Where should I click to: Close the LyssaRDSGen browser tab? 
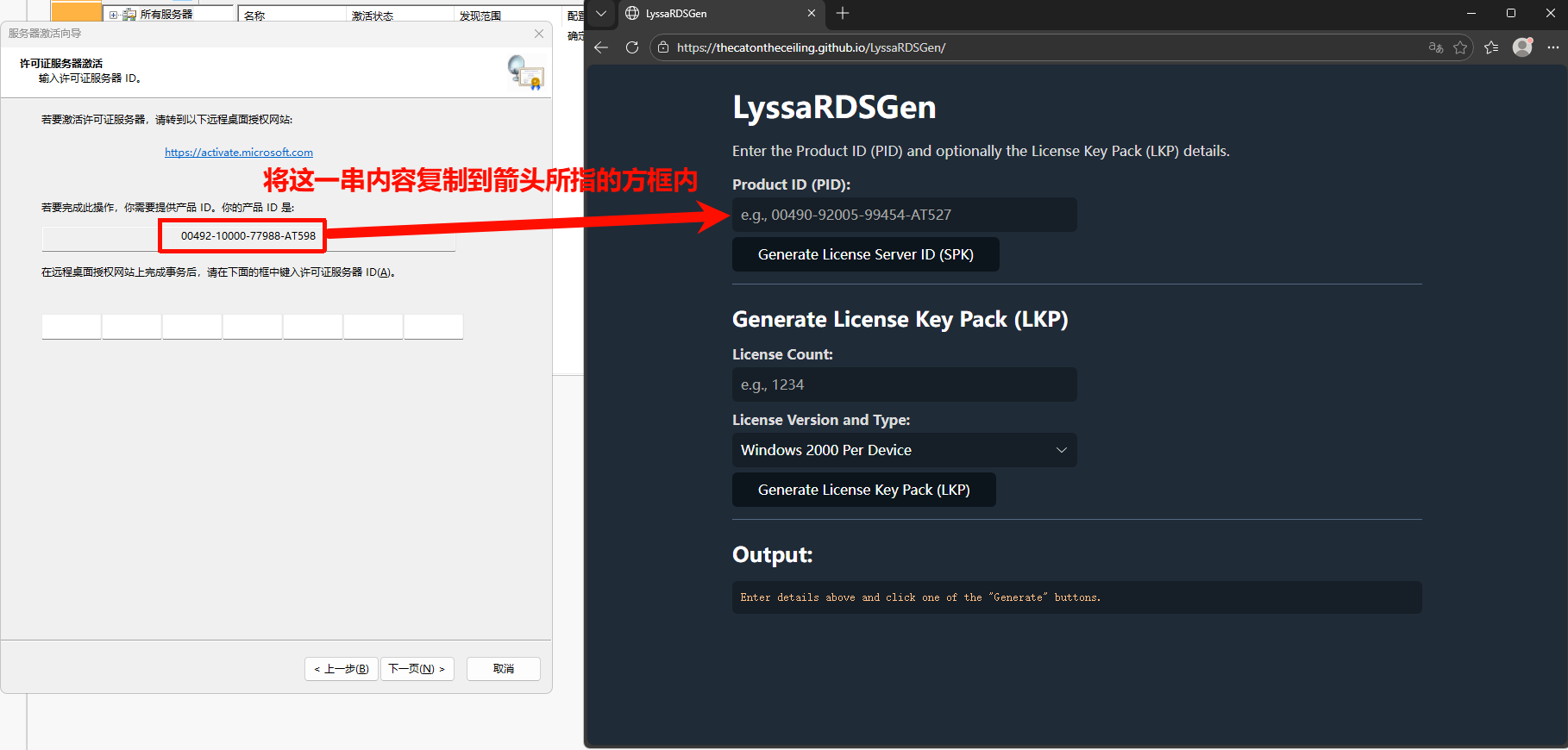point(811,13)
